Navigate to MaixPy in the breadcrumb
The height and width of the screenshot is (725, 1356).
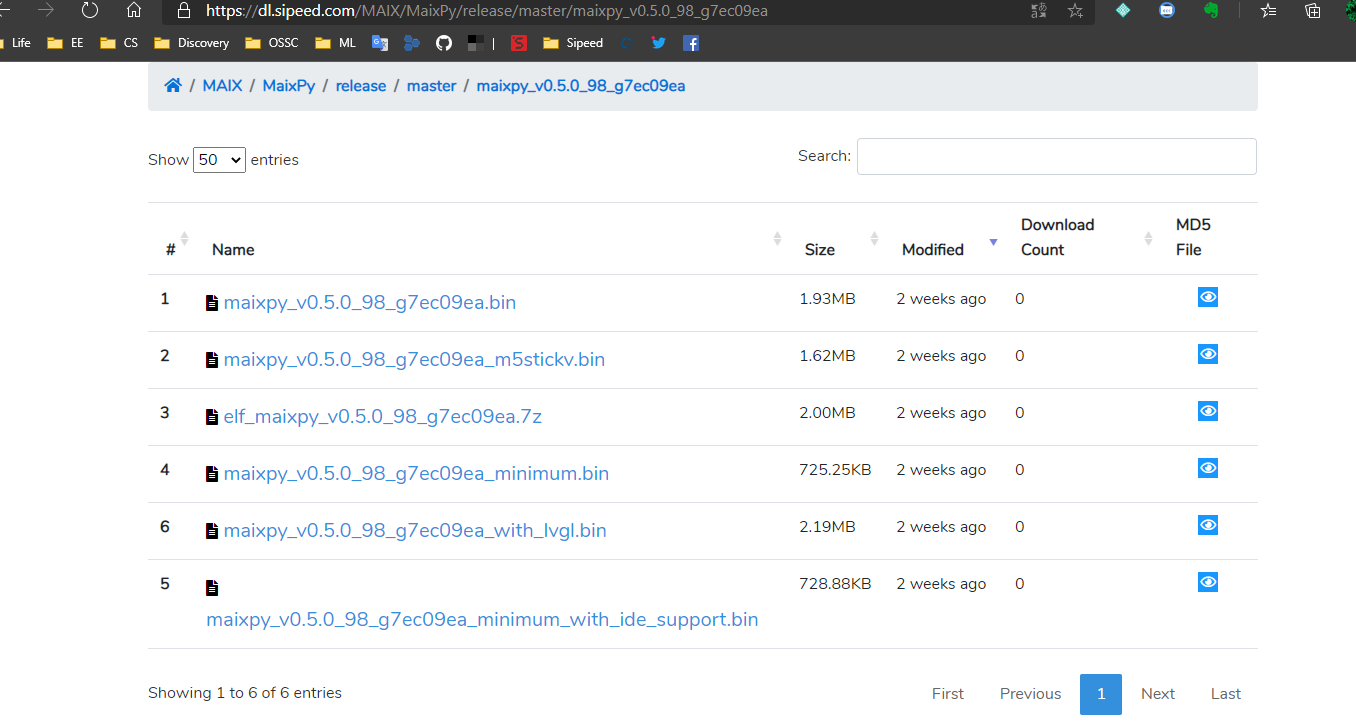[289, 86]
